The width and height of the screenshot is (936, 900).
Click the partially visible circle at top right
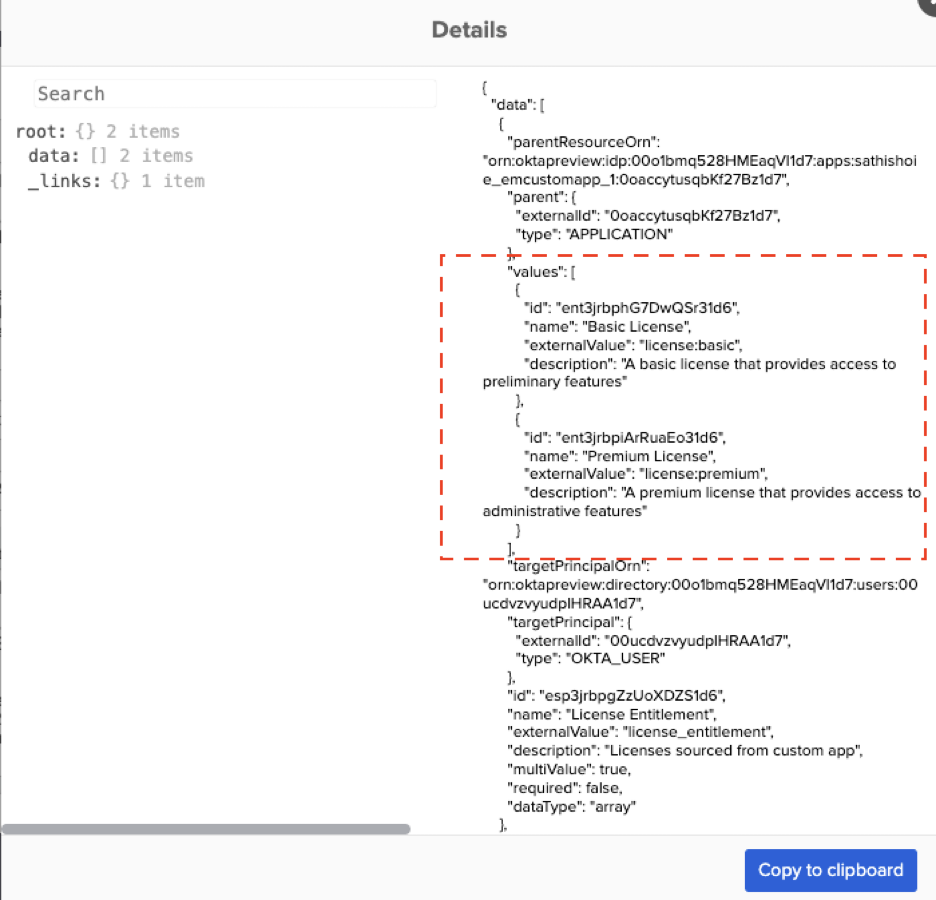click(x=928, y=8)
